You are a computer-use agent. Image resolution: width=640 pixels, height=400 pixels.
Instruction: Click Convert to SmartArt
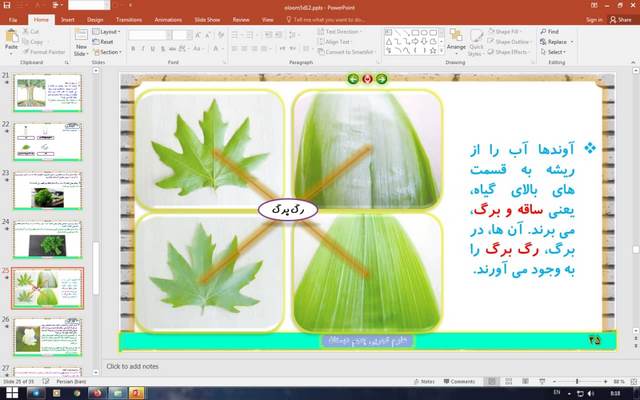(346, 52)
